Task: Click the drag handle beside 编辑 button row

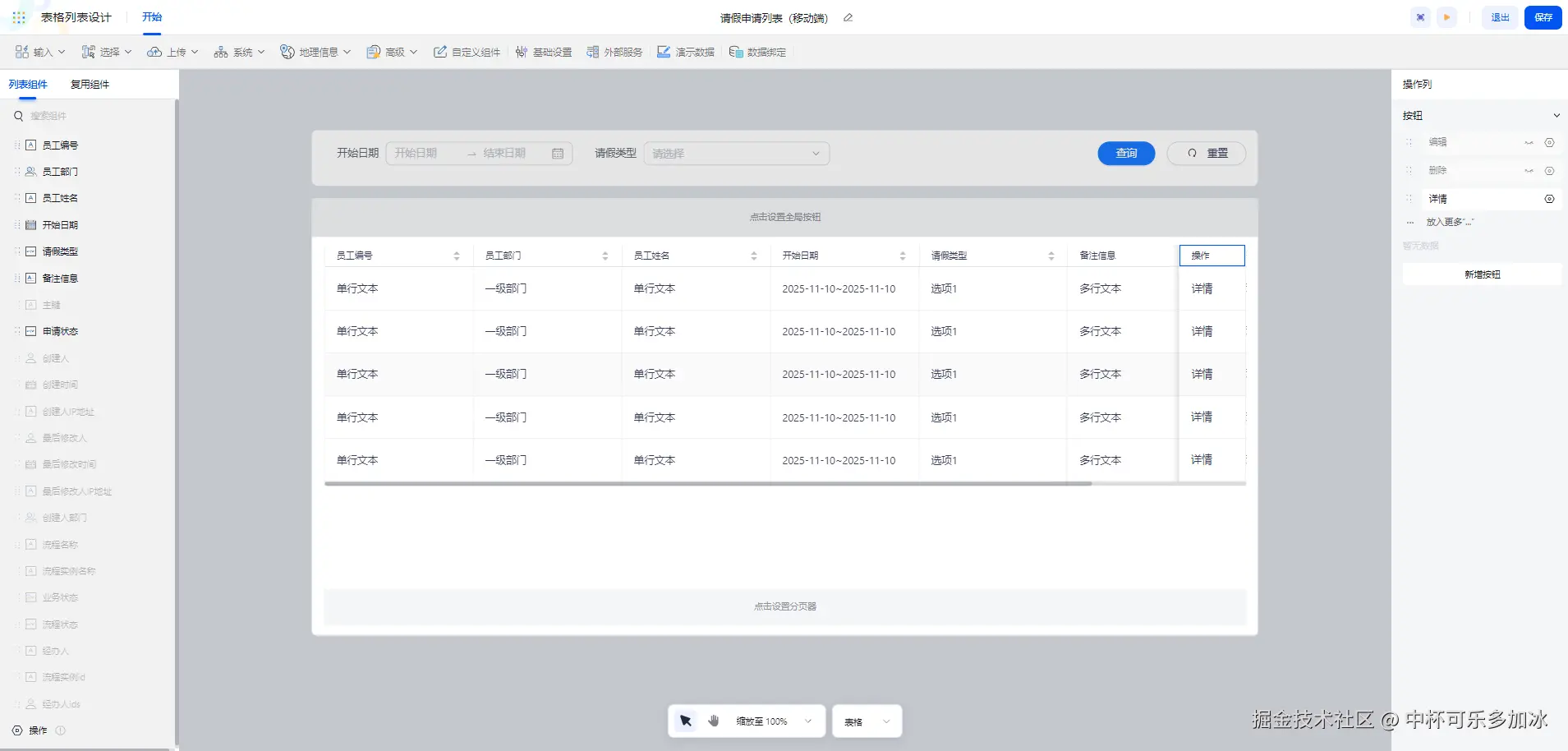Action: (1409, 142)
